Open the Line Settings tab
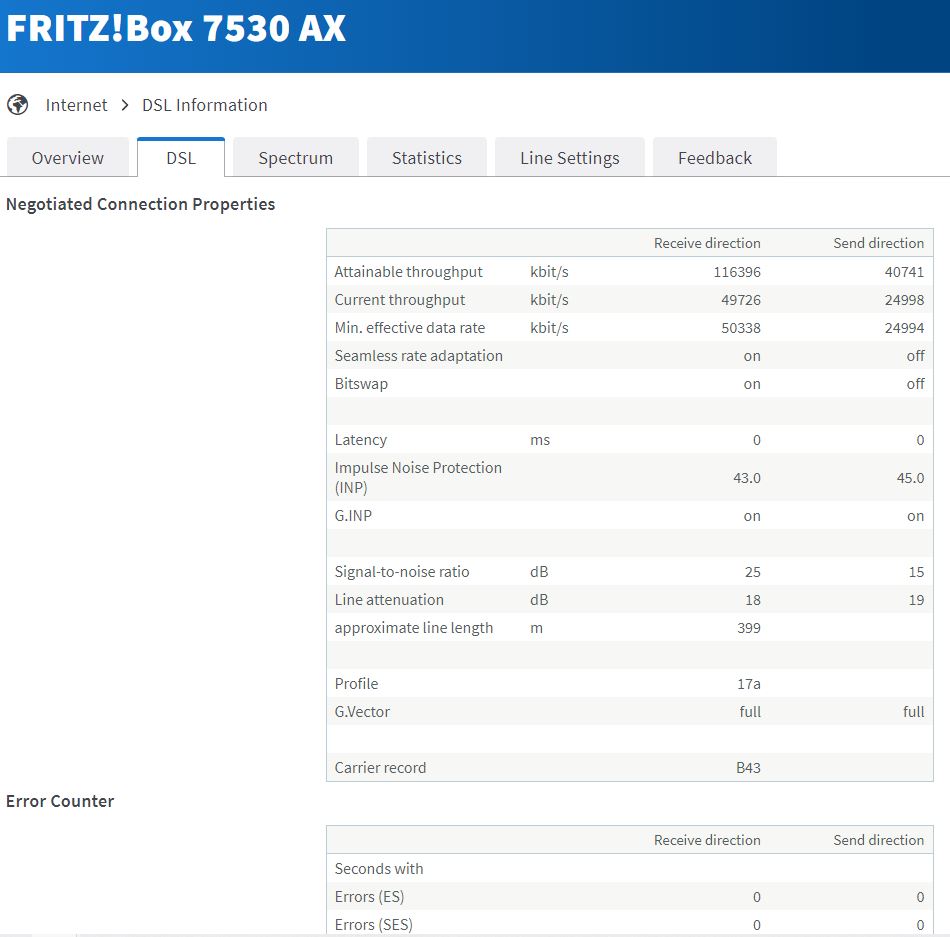This screenshot has width=950, height=937. (569, 158)
